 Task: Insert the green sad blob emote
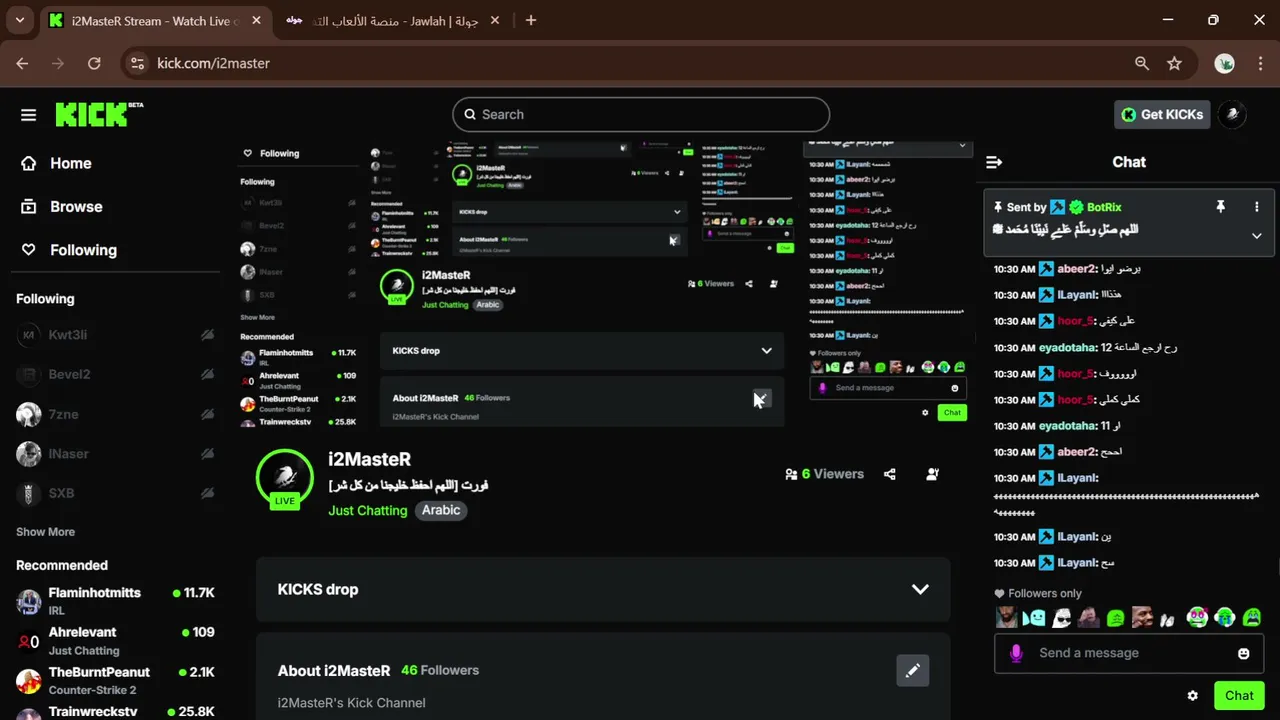coord(1116,618)
